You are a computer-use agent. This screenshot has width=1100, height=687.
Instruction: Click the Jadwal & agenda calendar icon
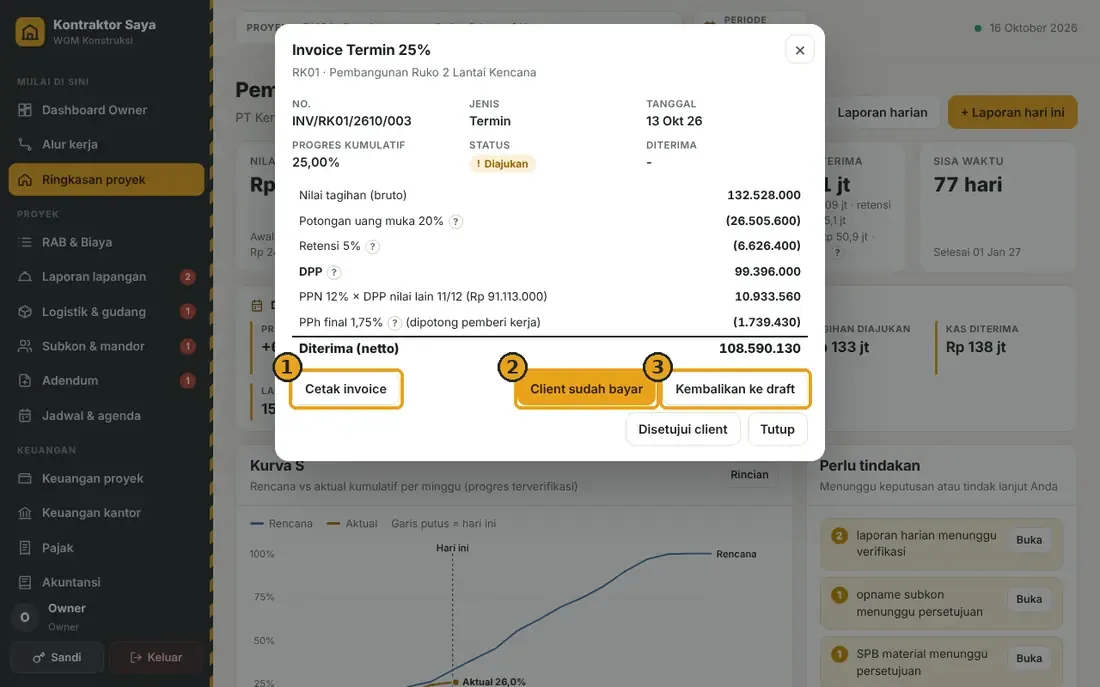25,415
